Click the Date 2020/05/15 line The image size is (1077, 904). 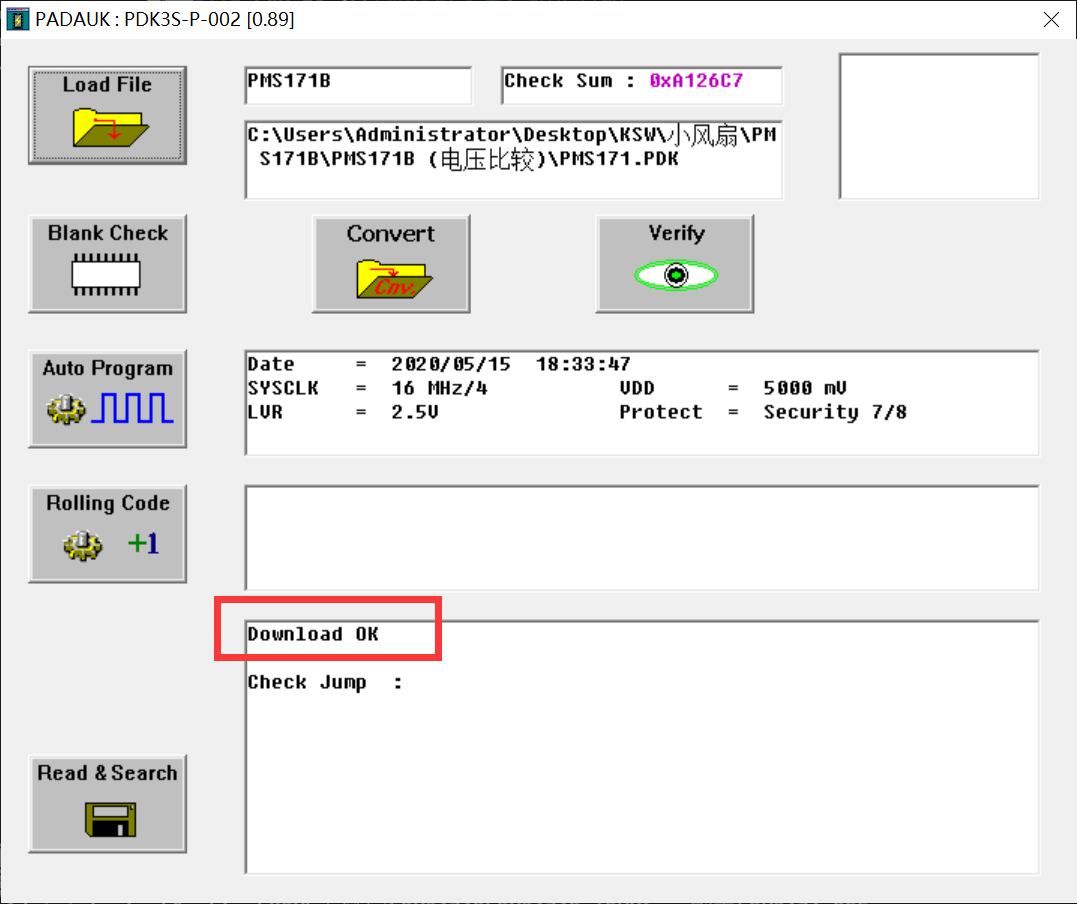pyautogui.click(x=439, y=364)
